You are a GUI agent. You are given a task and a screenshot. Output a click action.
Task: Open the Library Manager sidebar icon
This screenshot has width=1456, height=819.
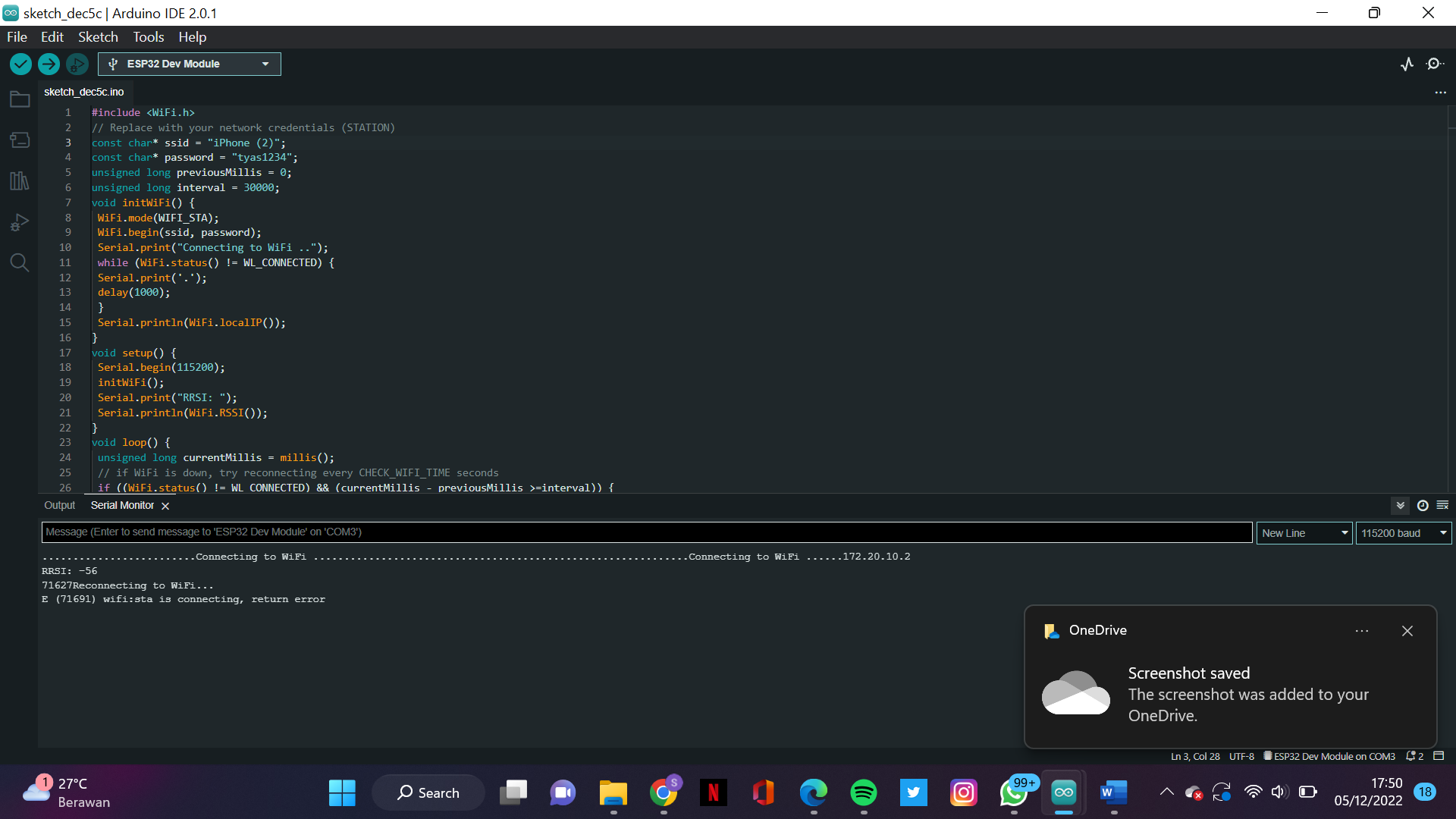(x=19, y=180)
